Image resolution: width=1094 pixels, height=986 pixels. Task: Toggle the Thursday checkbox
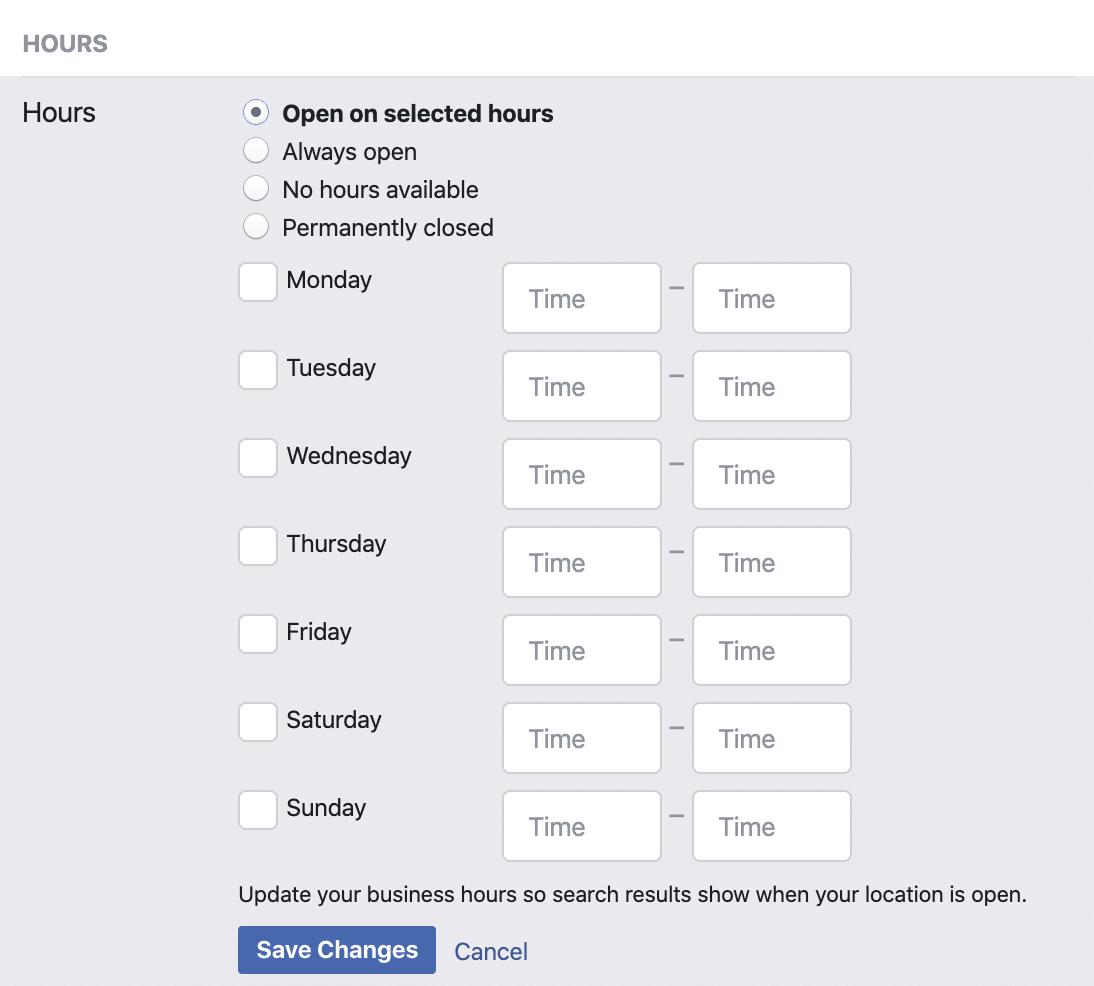point(258,546)
